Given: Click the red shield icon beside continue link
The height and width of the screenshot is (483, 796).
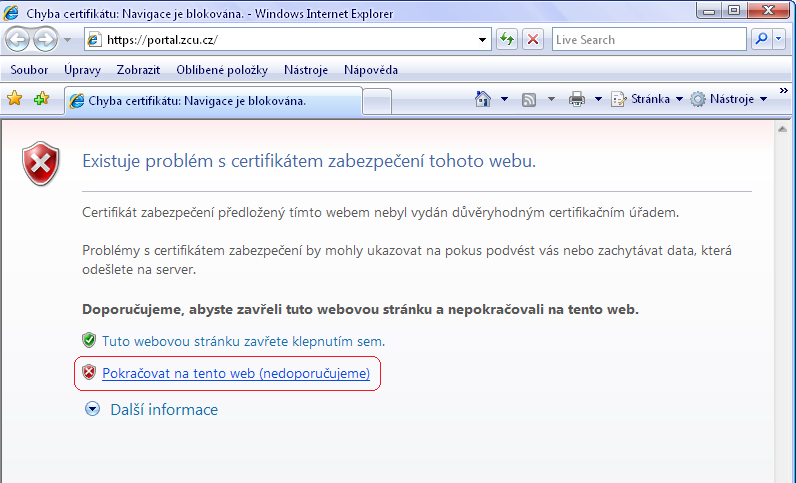Looking at the screenshot, I should tap(89, 372).
